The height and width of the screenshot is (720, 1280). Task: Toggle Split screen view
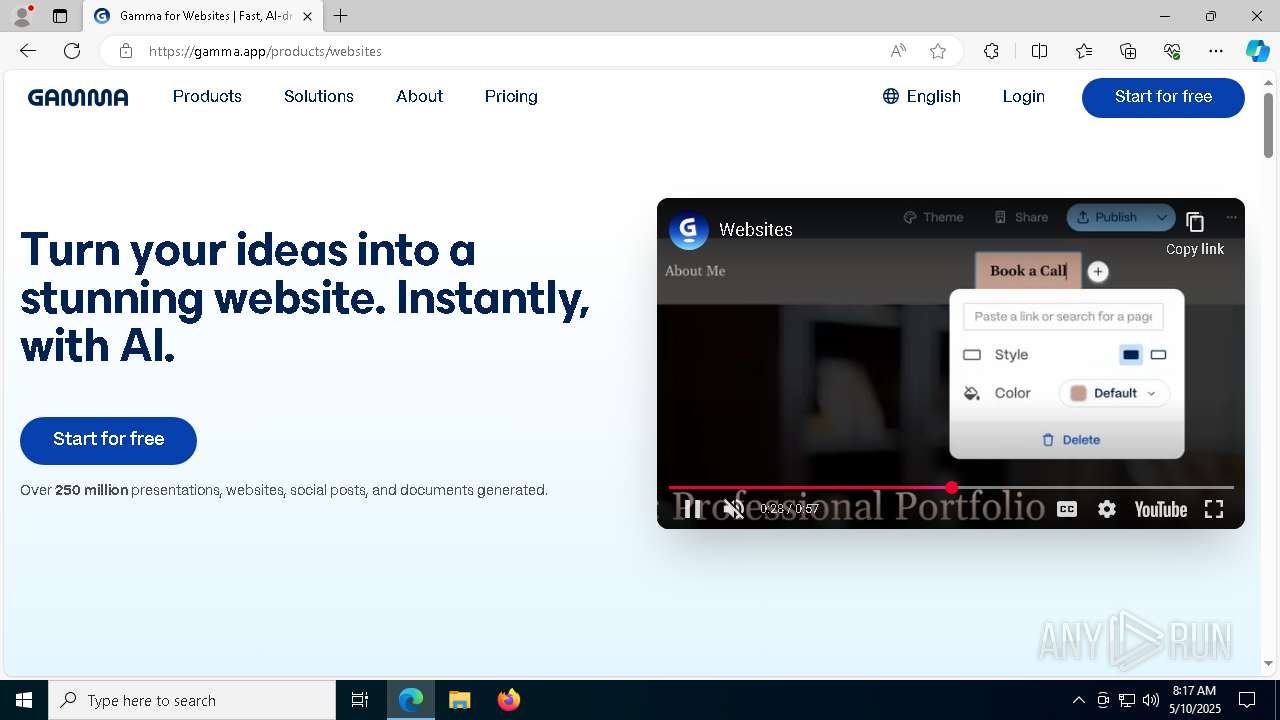click(x=1039, y=51)
